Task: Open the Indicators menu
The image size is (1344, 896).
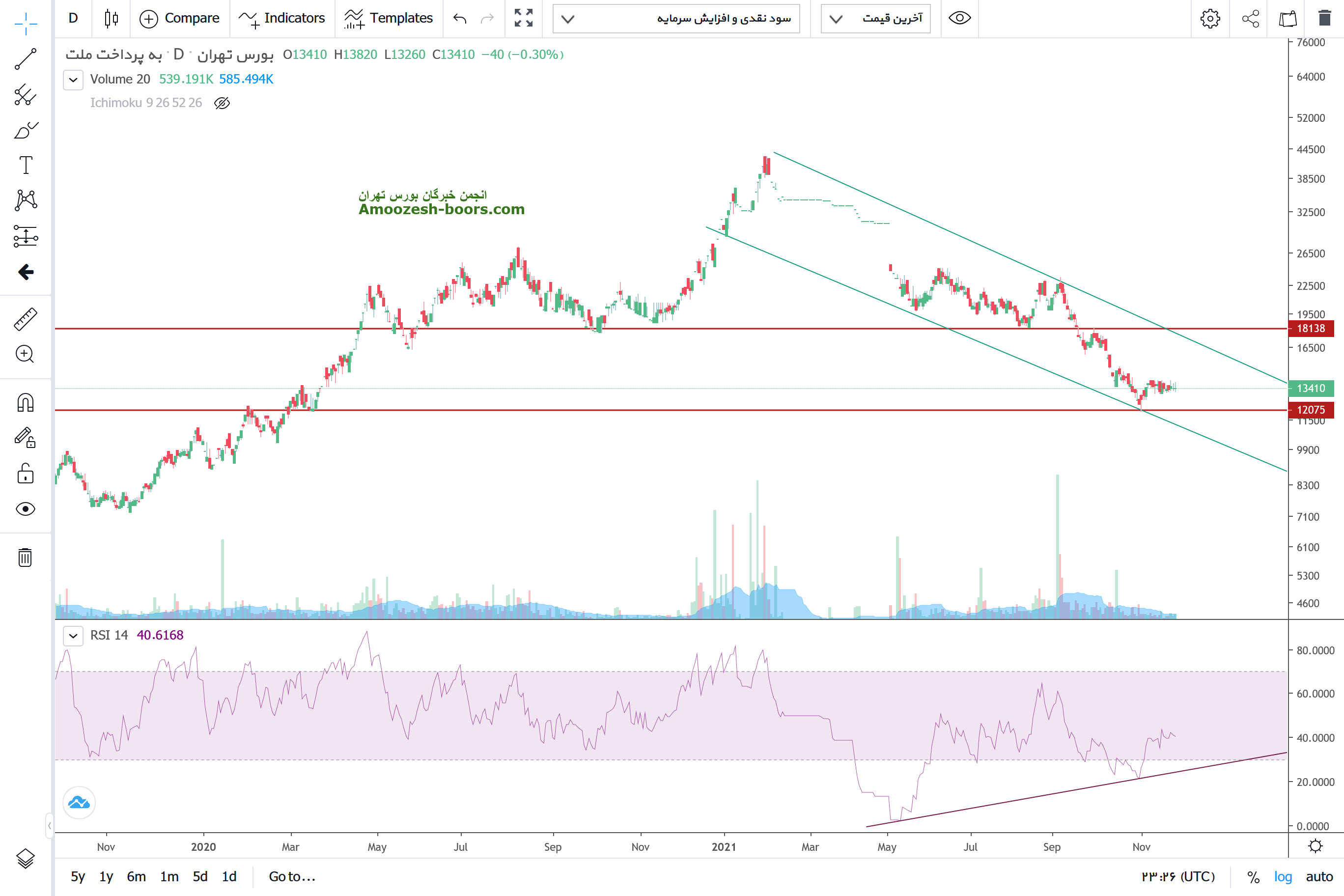Action: (x=281, y=18)
